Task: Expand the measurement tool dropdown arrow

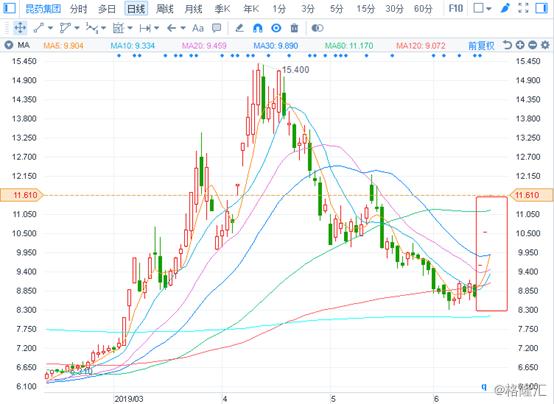Action: pyautogui.click(x=157, y=28)
